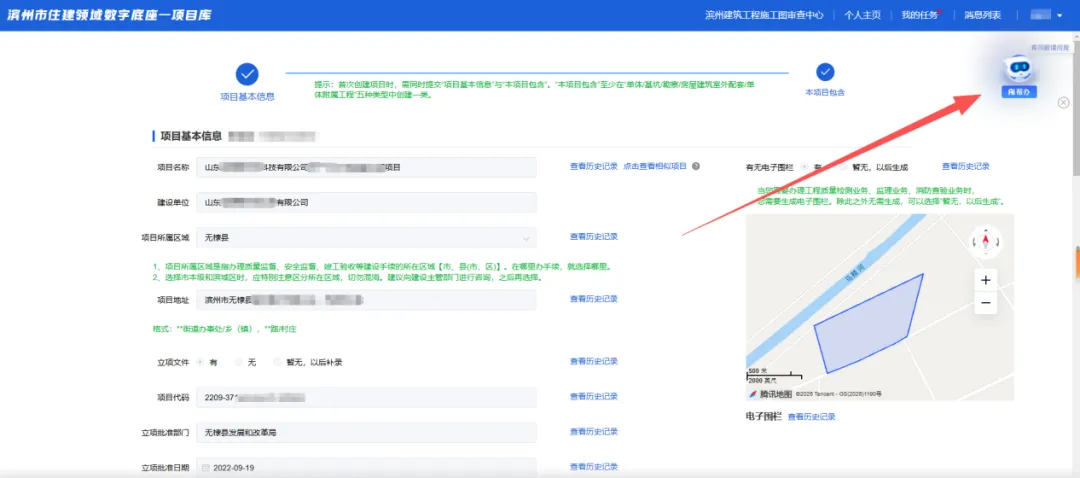Open 消息列表

point(982,15)
